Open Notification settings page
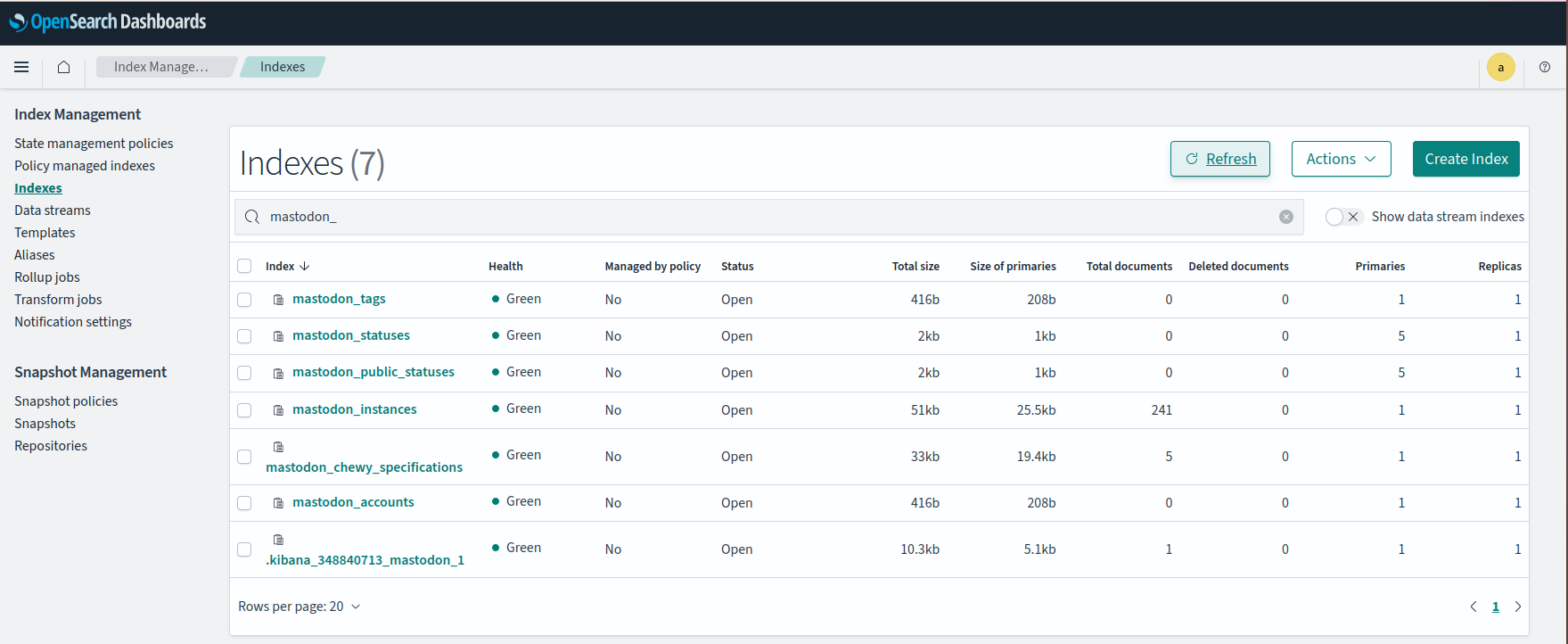The height and width of the screenshot is (644, 1568). click(73, 322)
